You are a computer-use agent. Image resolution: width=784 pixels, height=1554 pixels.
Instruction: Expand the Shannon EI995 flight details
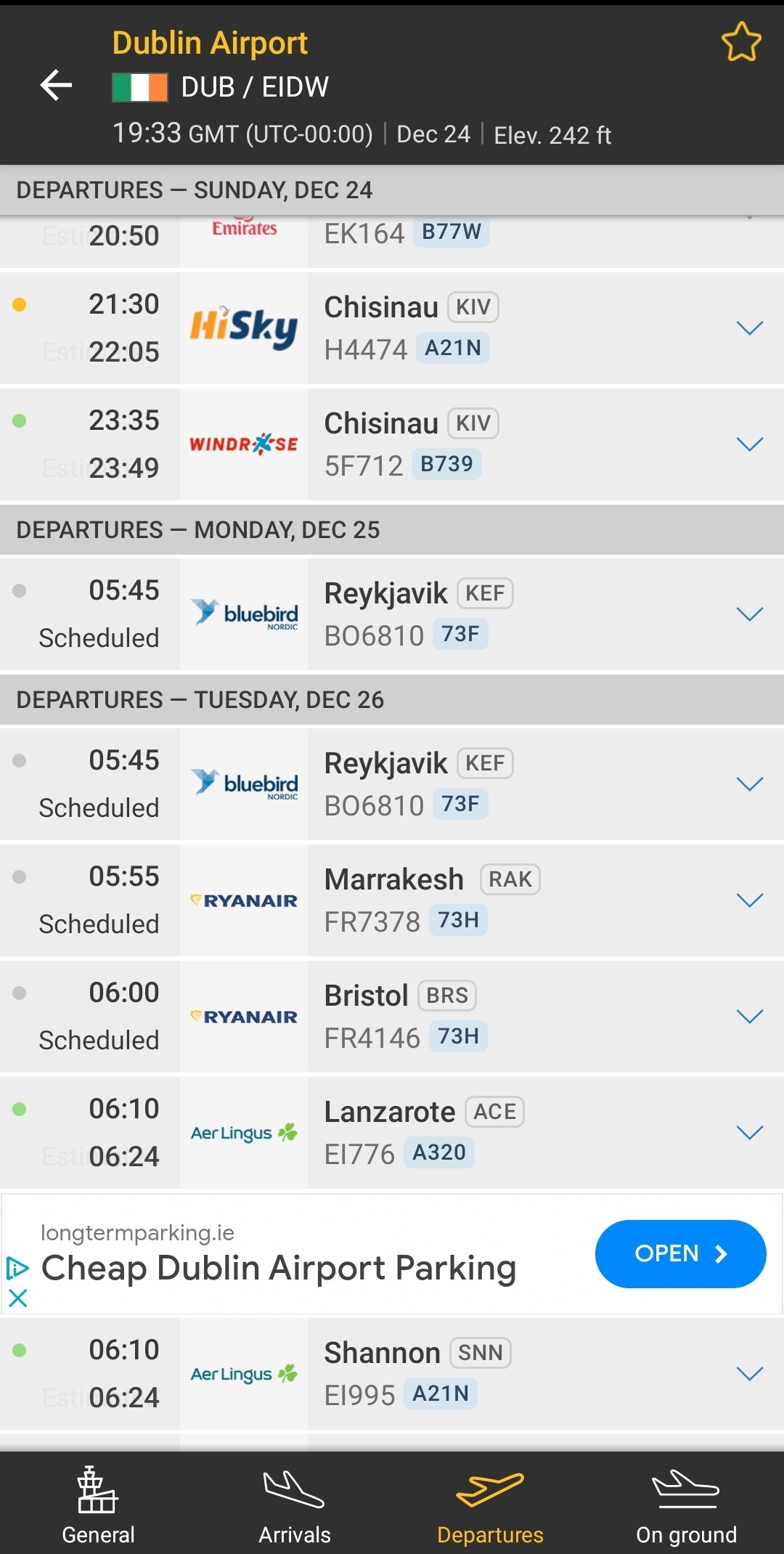coord(749,1373)
